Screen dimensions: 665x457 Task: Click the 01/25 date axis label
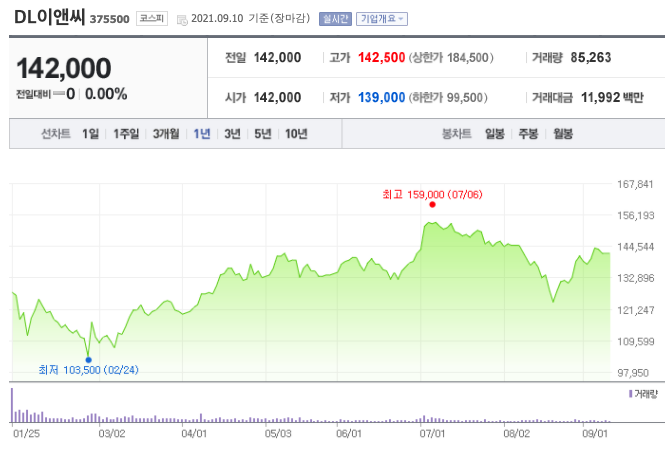(x=26, y=433)
